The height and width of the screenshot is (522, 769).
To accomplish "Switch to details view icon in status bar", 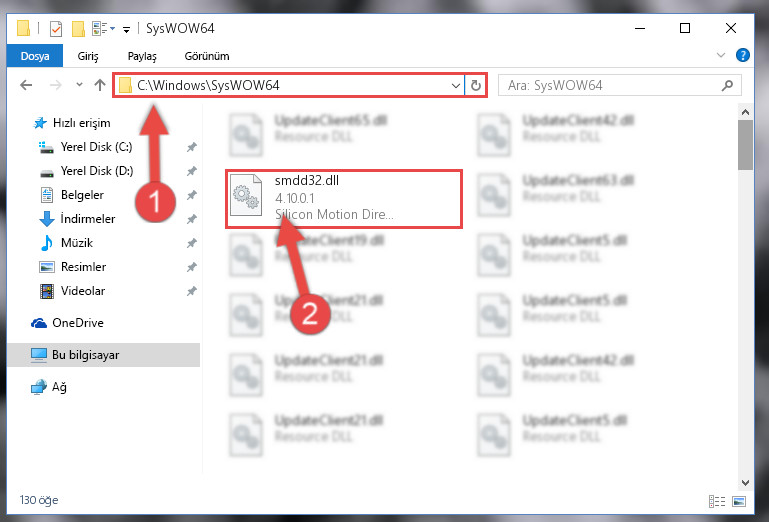I will (717, 501).
